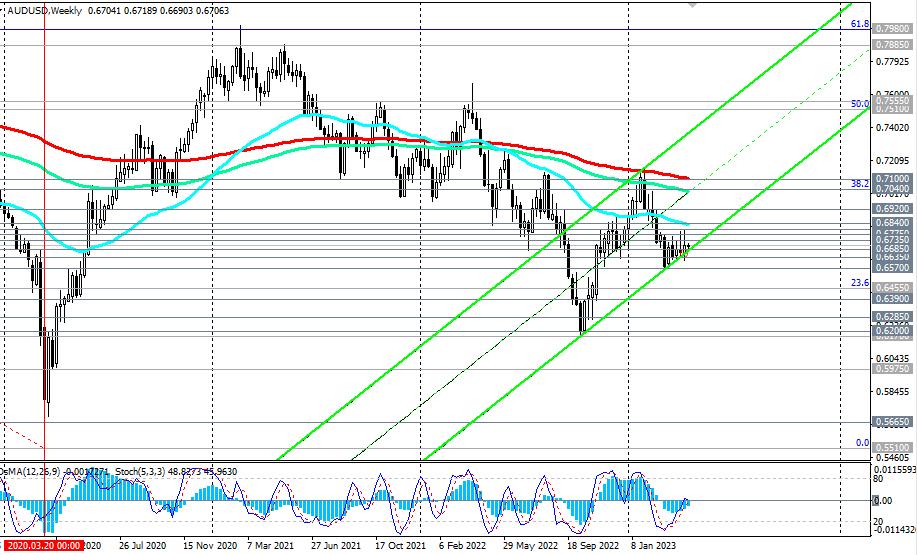Click the 0.7555 price level tag

click(x=892, y=101)
